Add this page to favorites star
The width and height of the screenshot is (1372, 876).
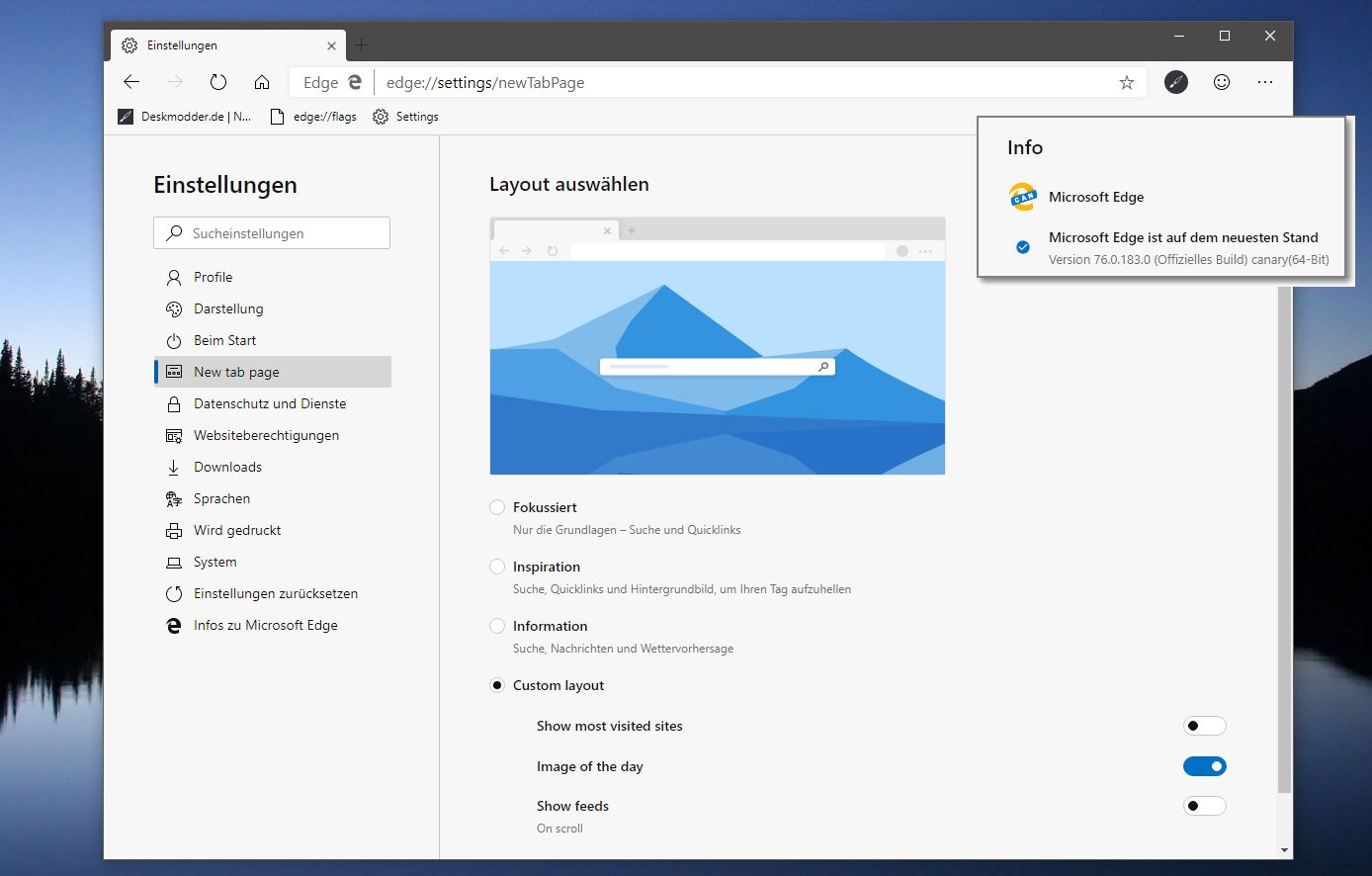[1126, 83]
